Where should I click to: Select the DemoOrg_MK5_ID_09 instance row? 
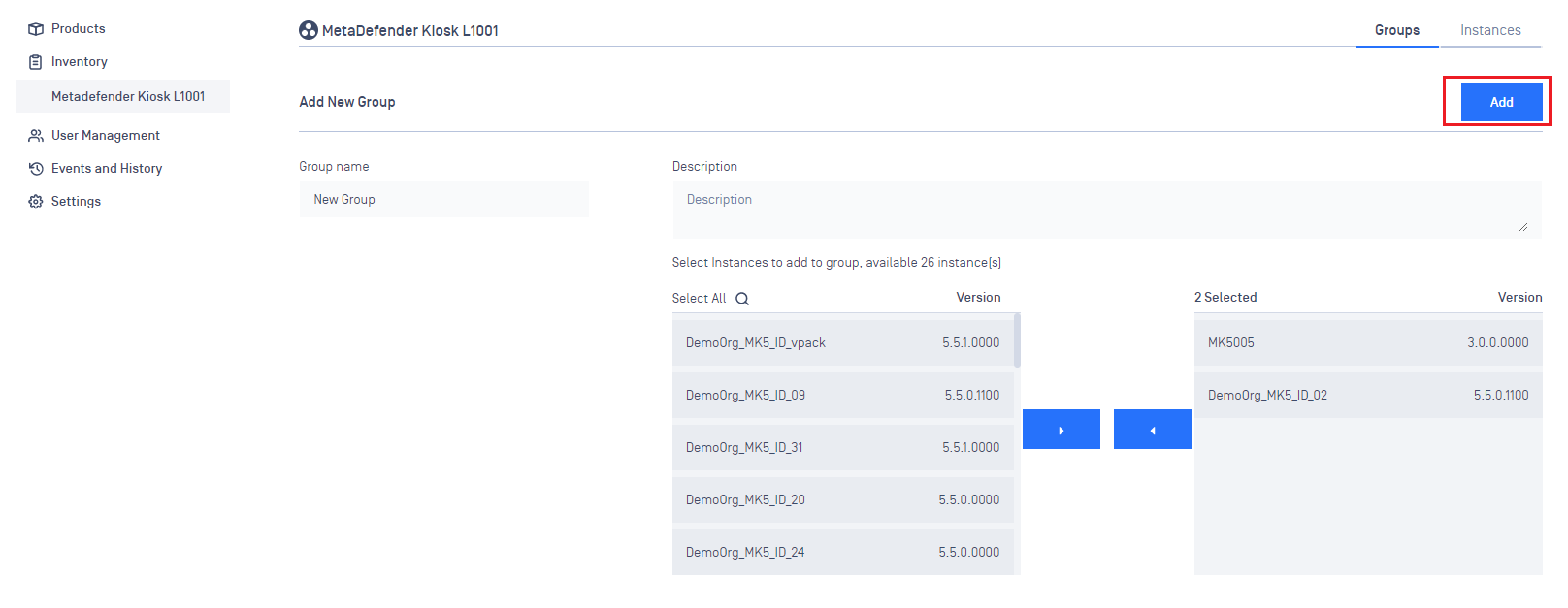point(843,396)
